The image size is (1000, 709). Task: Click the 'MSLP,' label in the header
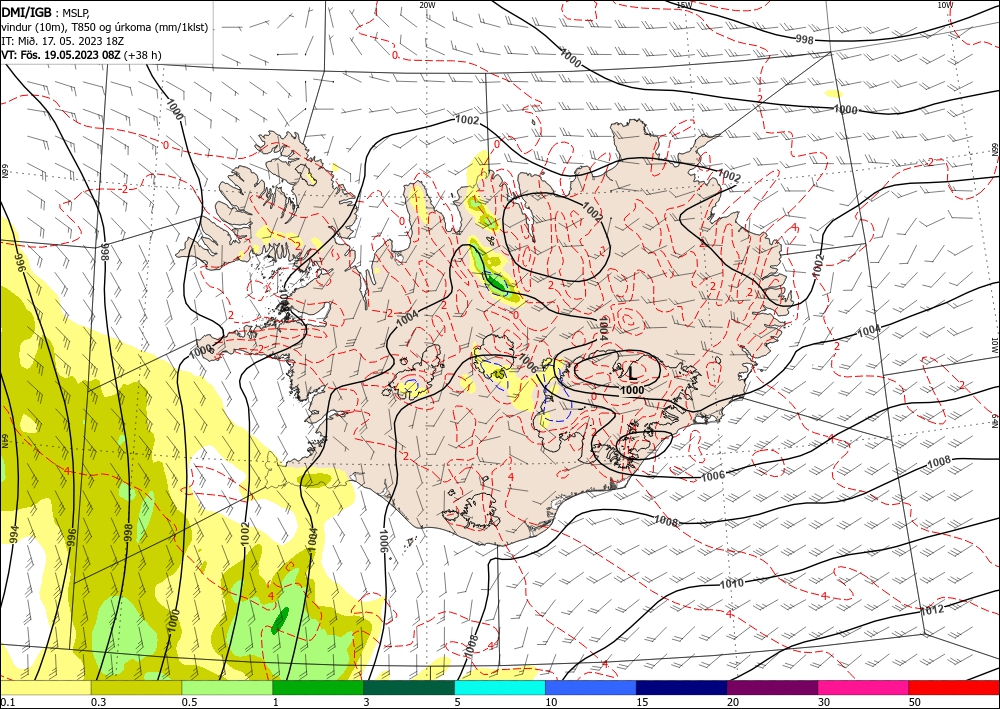[x=77, y=11]
